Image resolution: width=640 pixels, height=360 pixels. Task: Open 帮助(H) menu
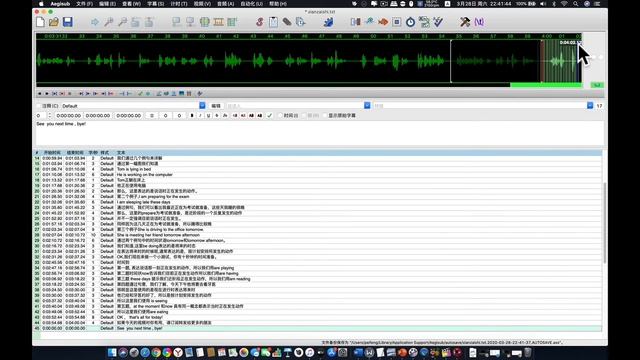tap(278, 4)
